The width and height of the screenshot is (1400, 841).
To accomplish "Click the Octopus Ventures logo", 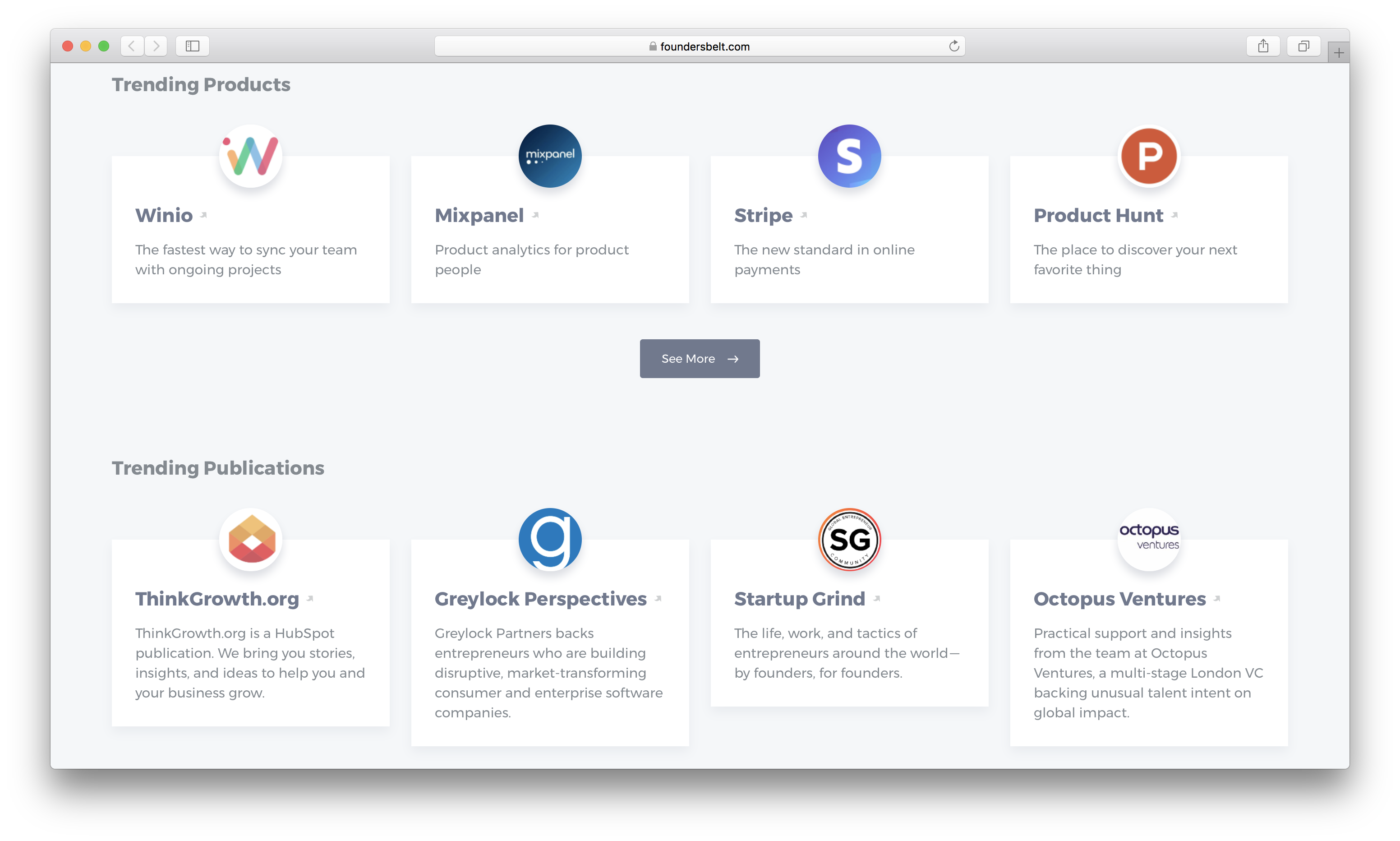I will (x=1148, y=539).
